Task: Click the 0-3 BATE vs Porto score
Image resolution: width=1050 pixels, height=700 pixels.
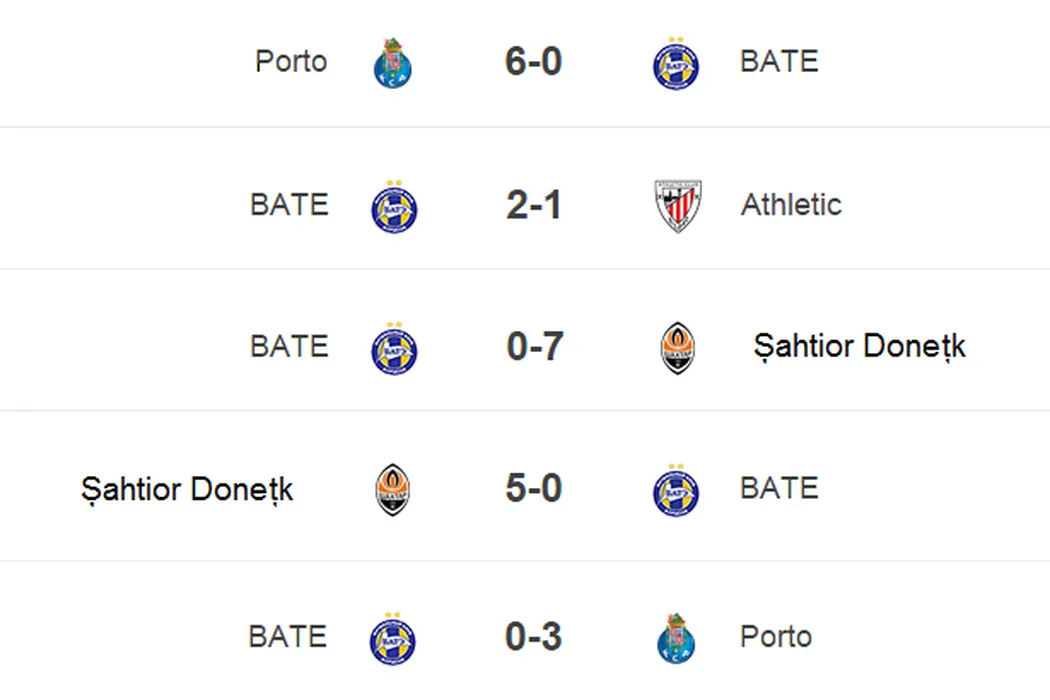Action: pos(534,637)
